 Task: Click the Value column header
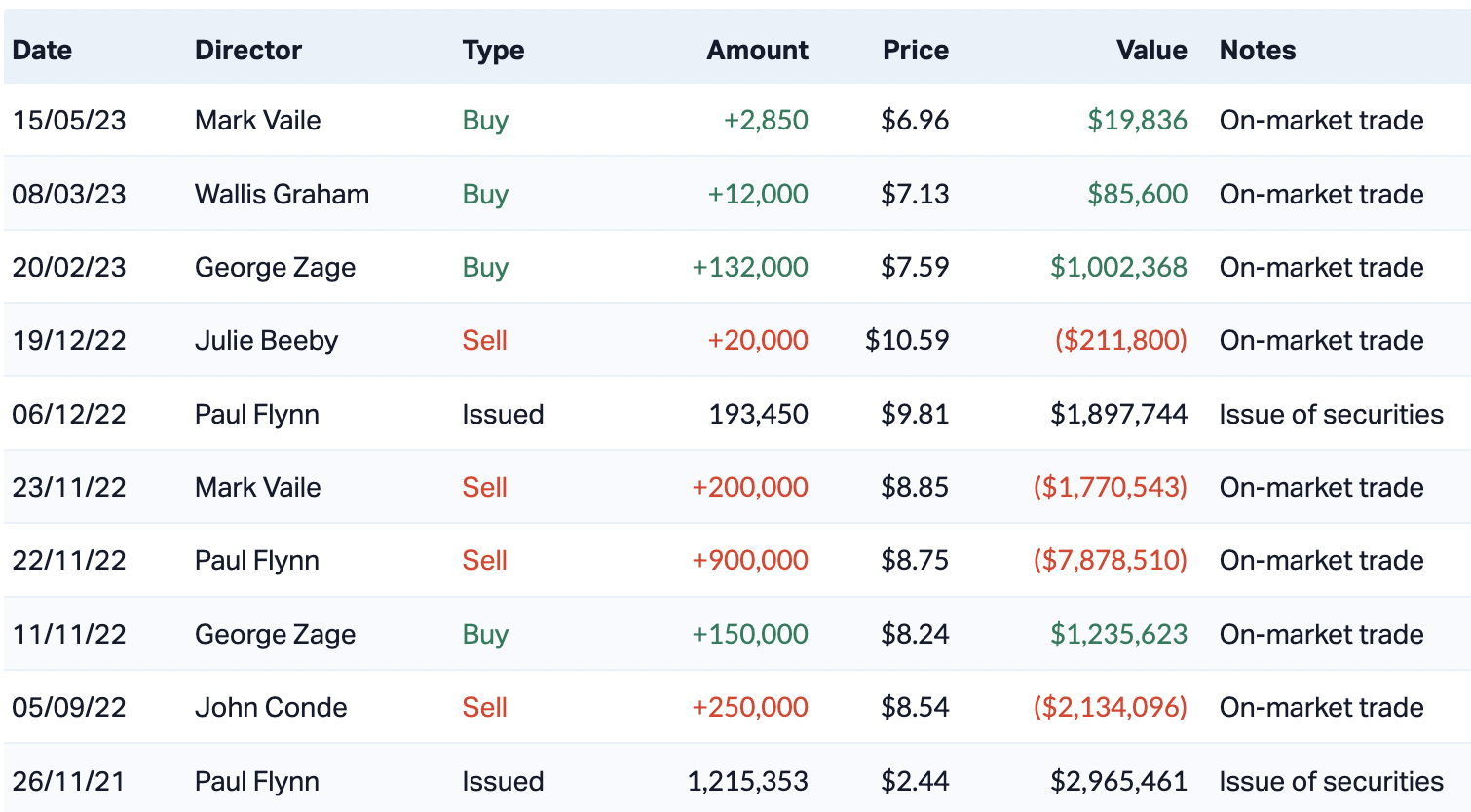tap(1150, 50)
